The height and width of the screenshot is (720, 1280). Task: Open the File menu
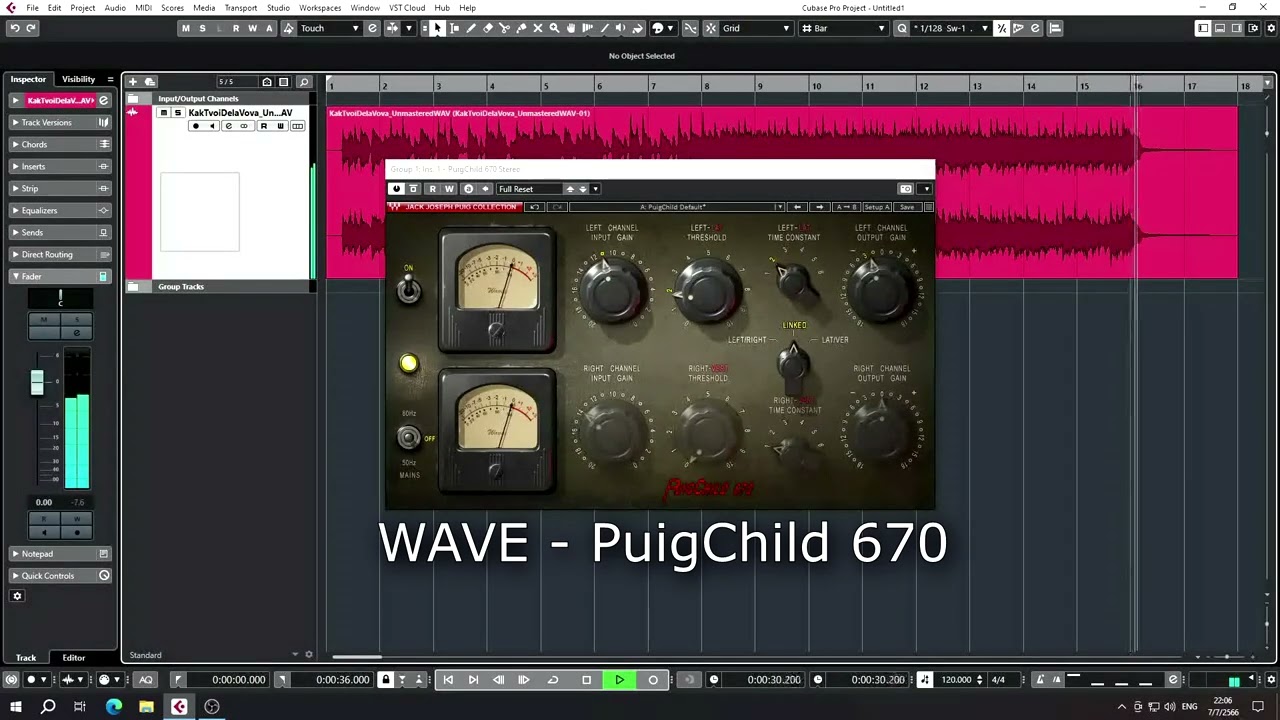point(32,7)
